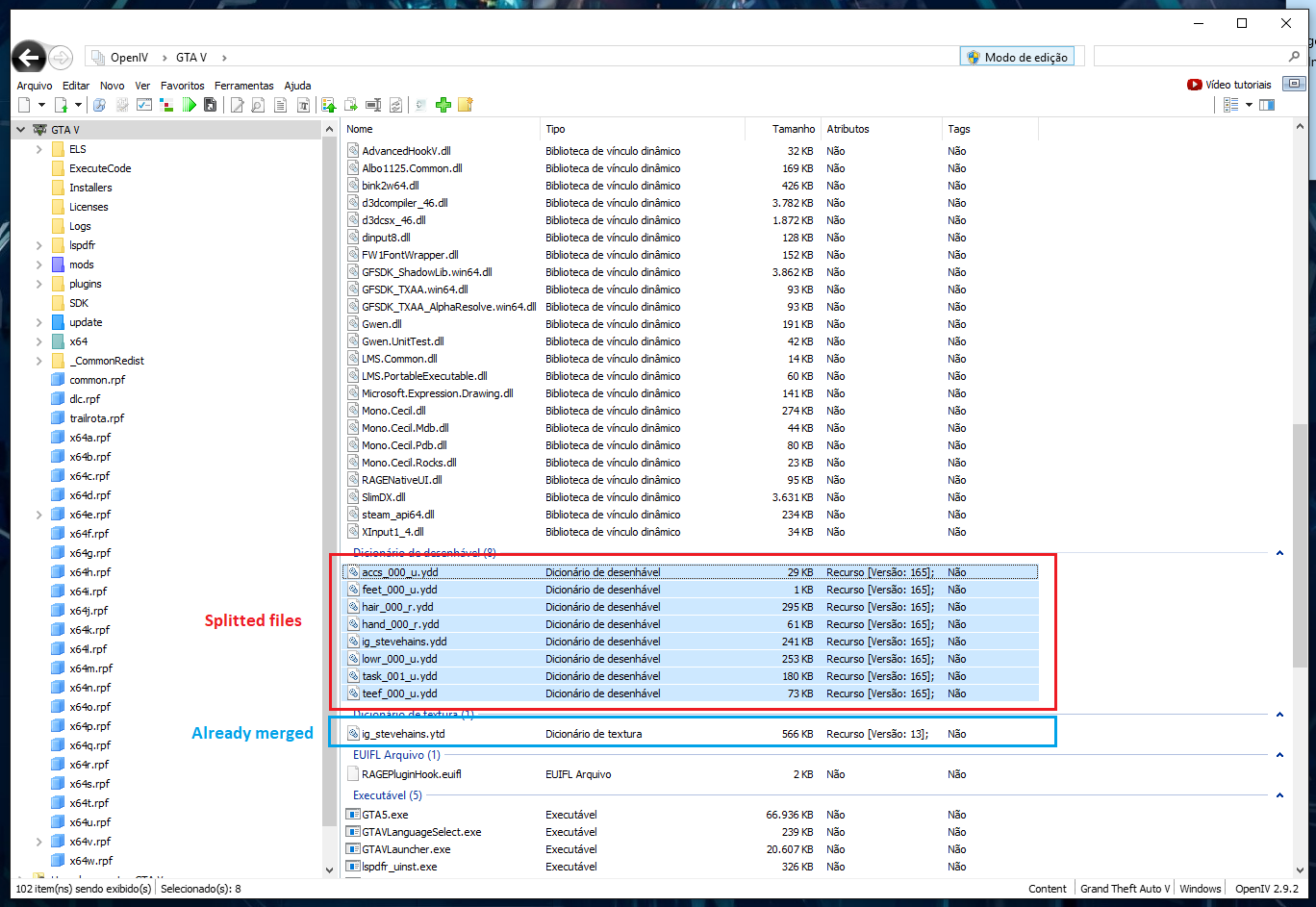Click the compact window icon near tutorials
The height and width of the screenshot is (907, 1316).
(1295, 84)
